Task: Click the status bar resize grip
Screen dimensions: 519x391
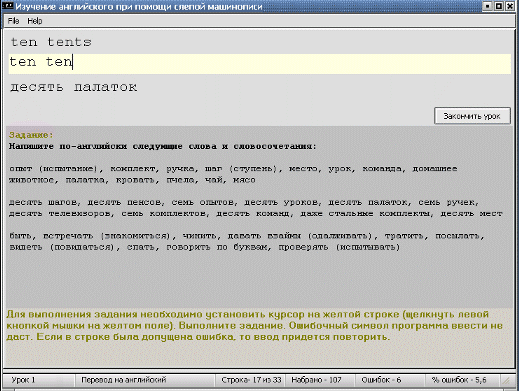Action: tap(506, 380)
